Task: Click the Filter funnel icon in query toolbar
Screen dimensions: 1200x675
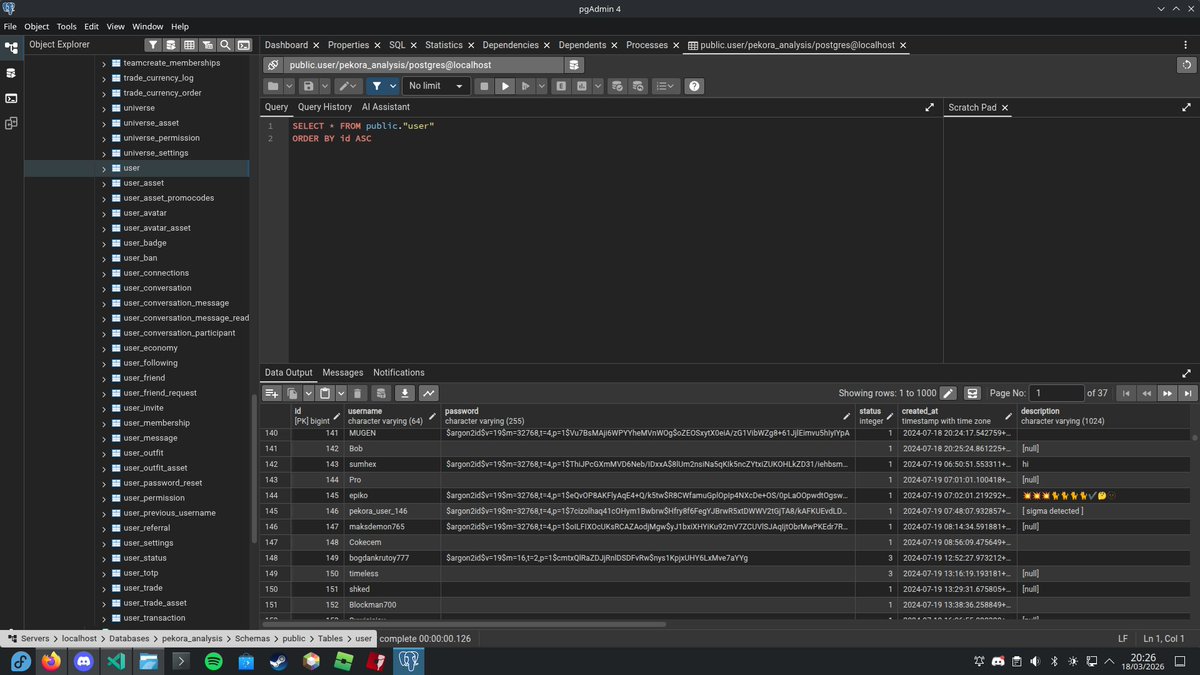Action: (377, 86)
